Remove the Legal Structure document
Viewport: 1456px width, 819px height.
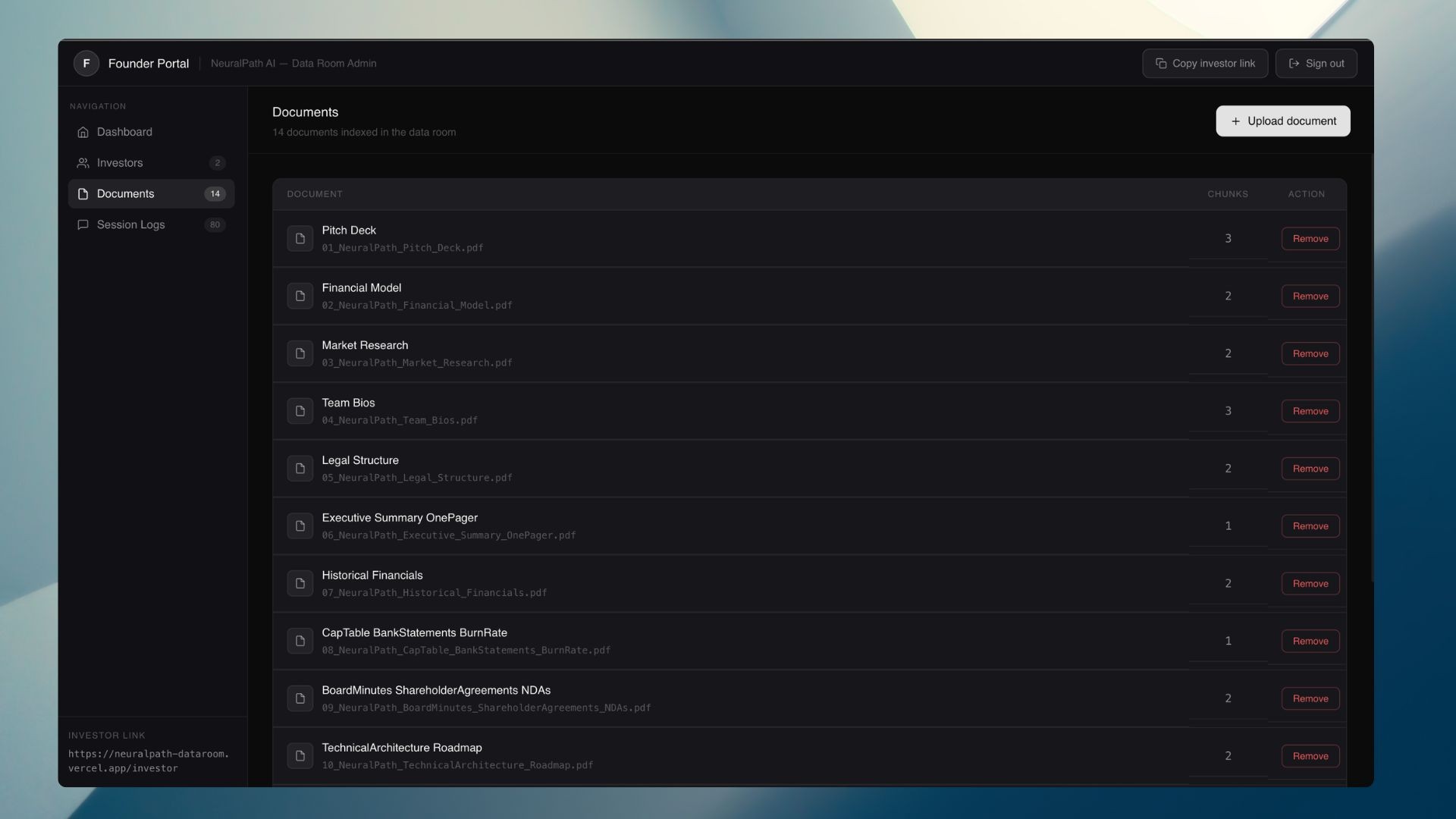pos(1310,469)
